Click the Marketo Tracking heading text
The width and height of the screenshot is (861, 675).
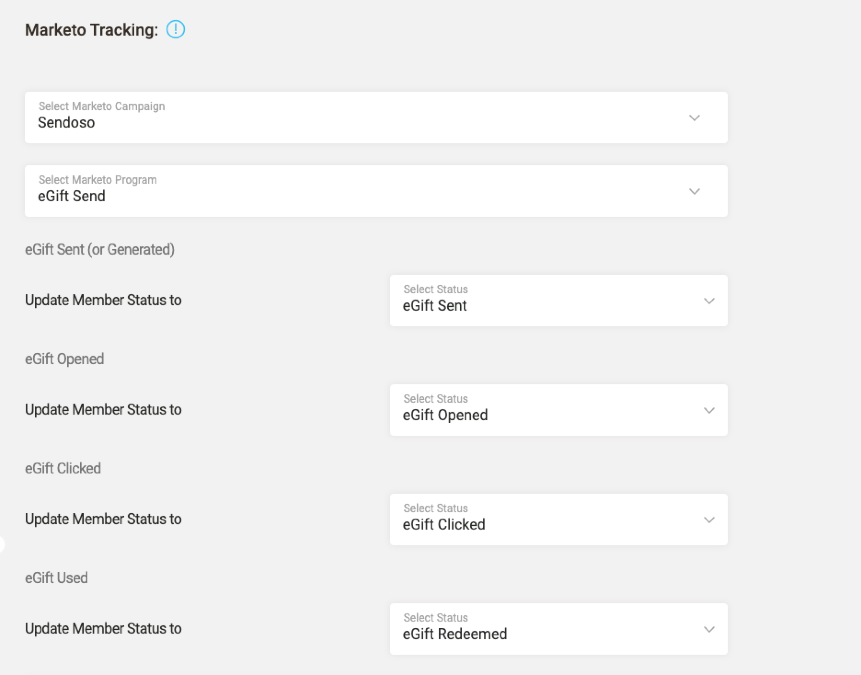(91, 30)
